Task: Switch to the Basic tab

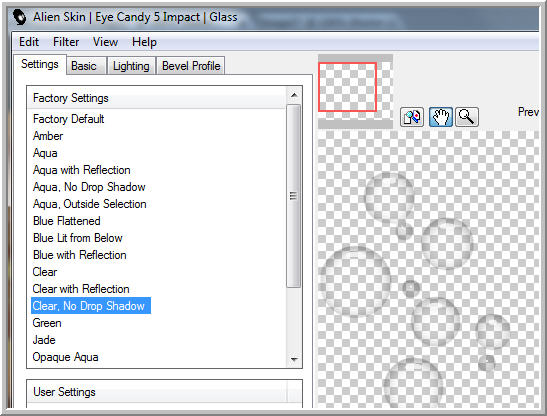Action: [x=84, y=66]
